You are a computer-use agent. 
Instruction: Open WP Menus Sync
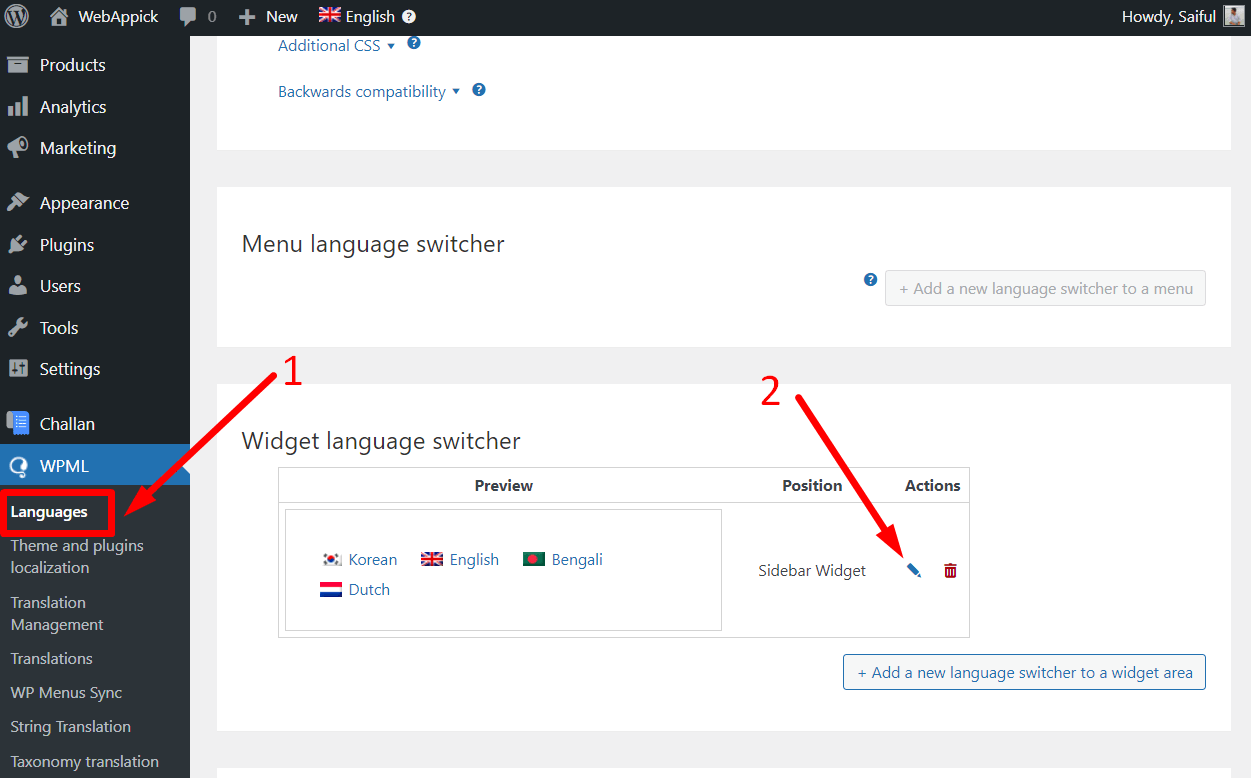(x=66, y=693)
